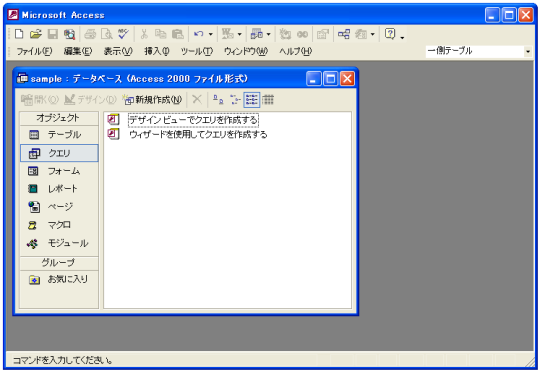Click icon beside デザイン ビューでクエリを作成する
The image size is (540, 372).
coord(113,120)
